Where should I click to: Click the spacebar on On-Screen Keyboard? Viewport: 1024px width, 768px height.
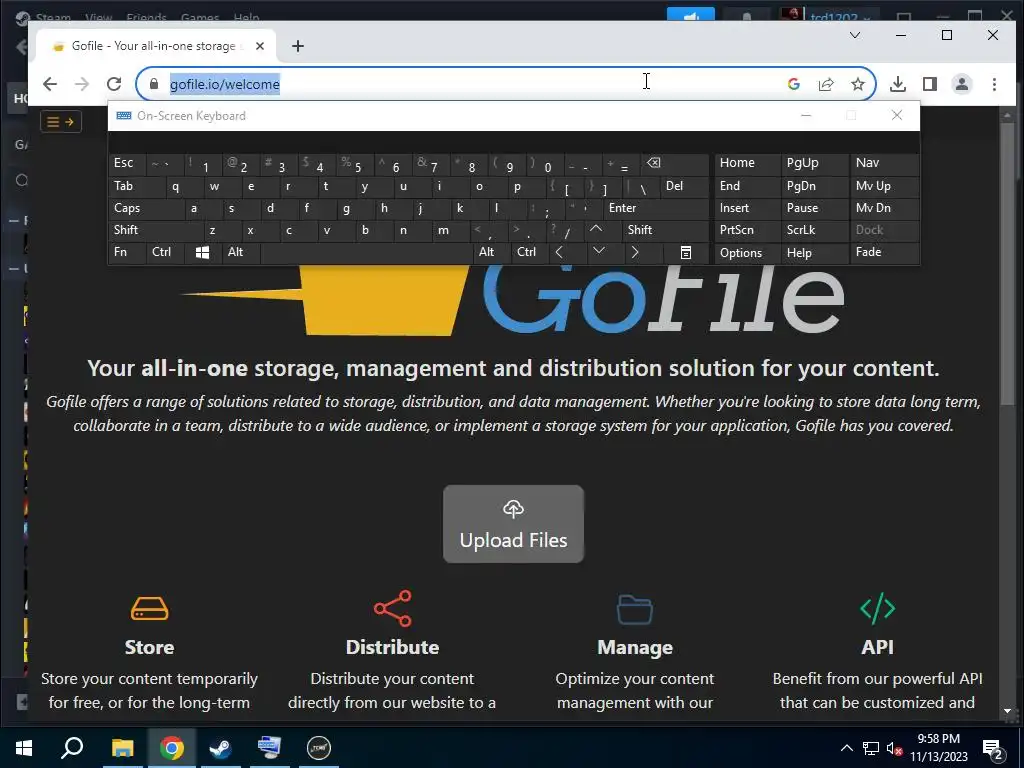(x=366, y=253)
